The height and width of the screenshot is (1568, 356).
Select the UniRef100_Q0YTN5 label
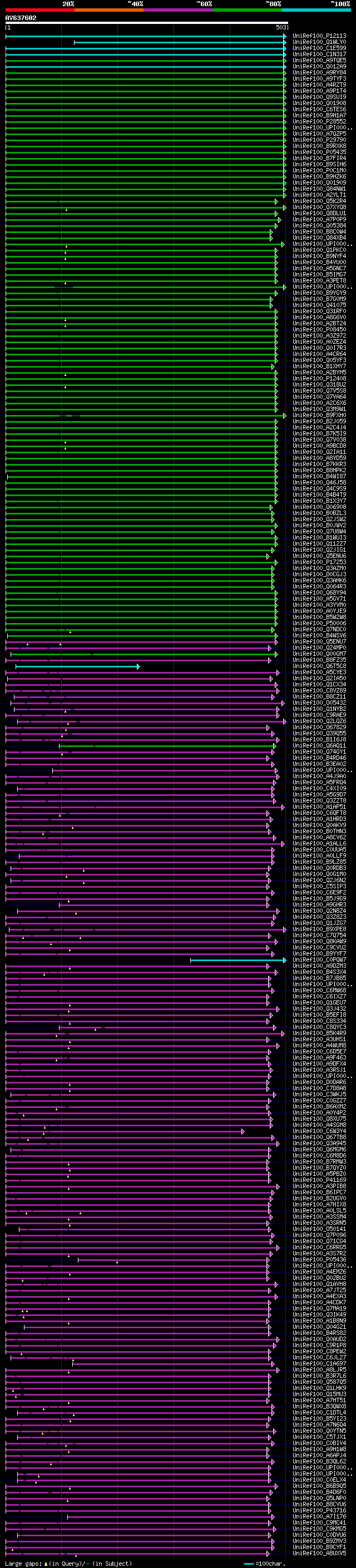pos(319,1431)
